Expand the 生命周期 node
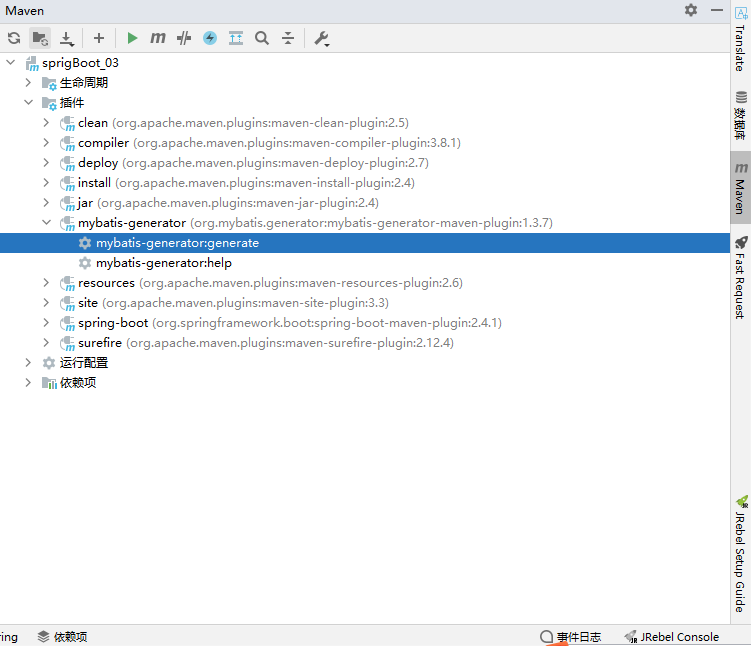751x646 pixels. pos(28,82)
